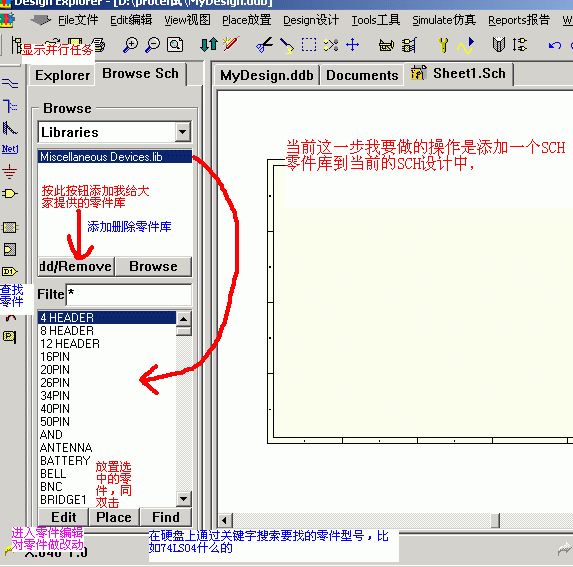Click the zoom out magnifier icon
Screen dimensions: 573x567
pyautogui.click(x=152, y=45)
